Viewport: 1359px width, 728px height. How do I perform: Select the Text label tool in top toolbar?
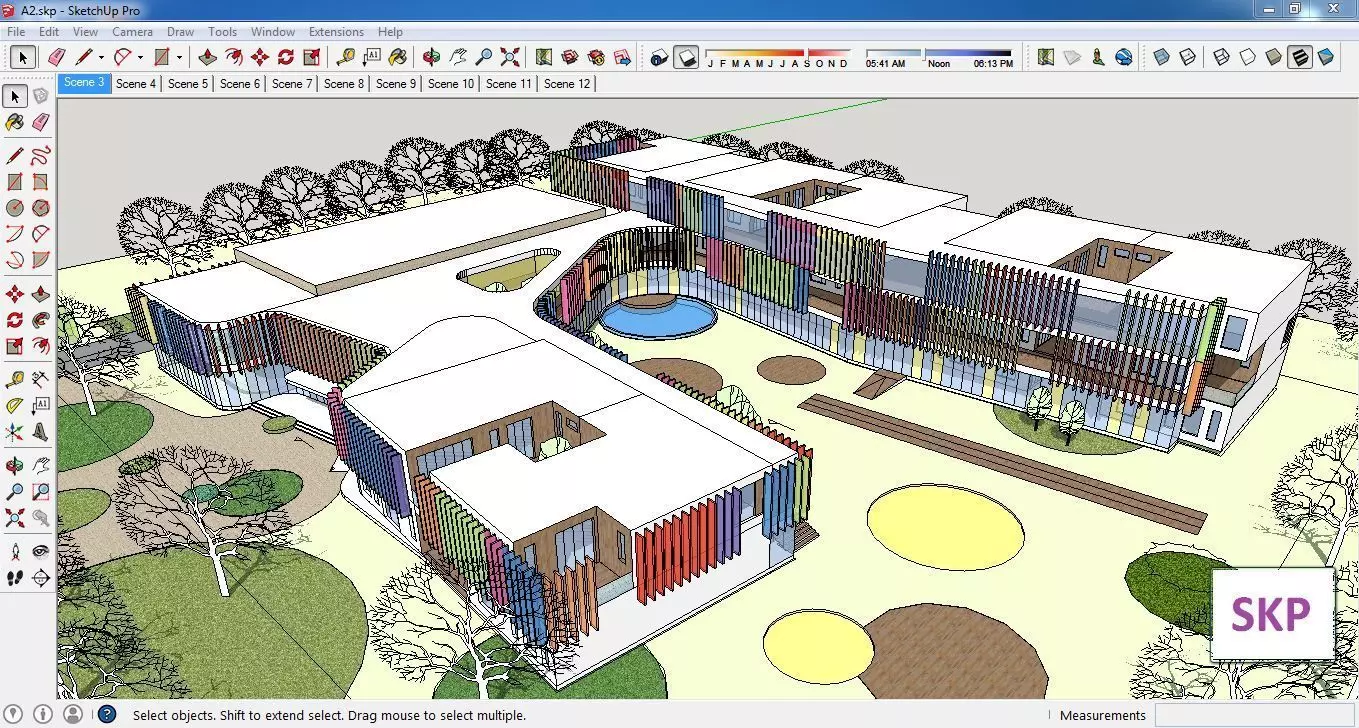[372, 57]
